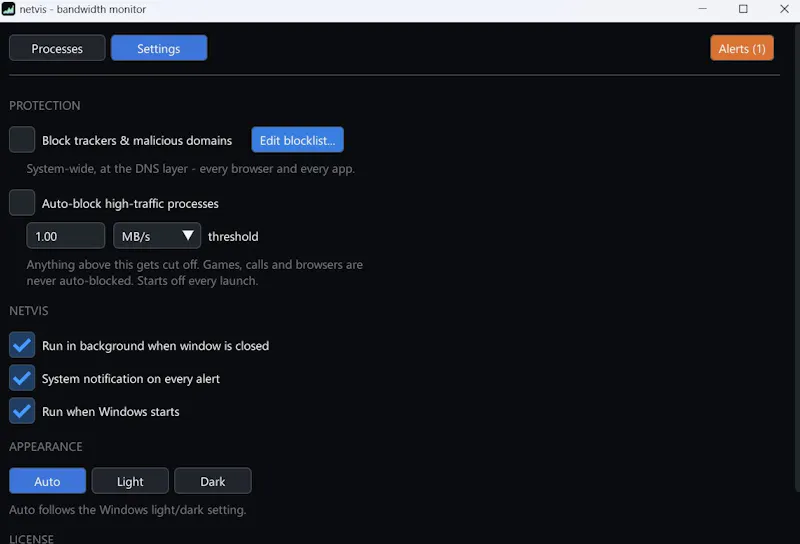Choose the Auto appearance option
This screenshot has width=800, height=544.
tap(47, 481)
